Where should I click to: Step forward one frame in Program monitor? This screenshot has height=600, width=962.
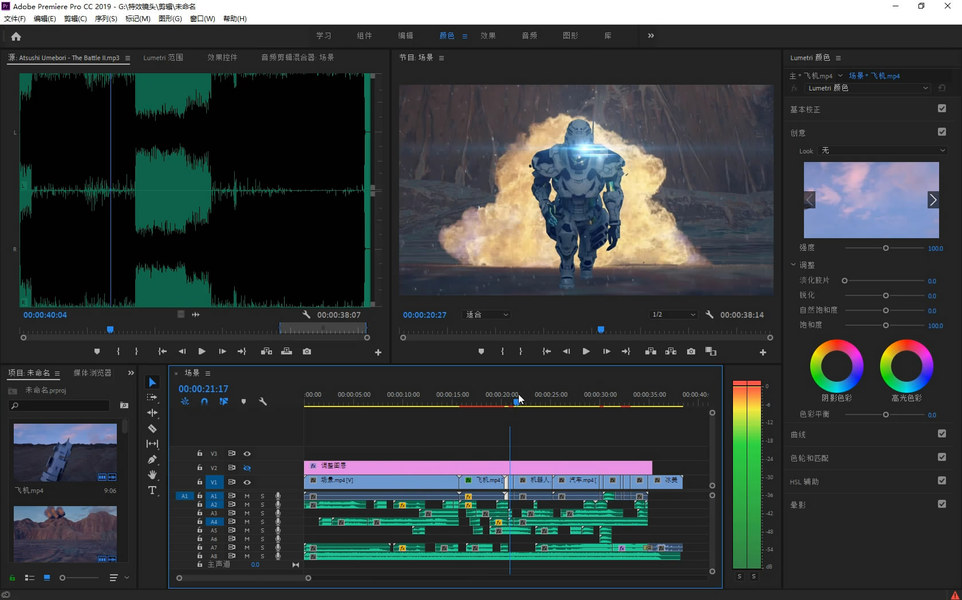point(606,352)
